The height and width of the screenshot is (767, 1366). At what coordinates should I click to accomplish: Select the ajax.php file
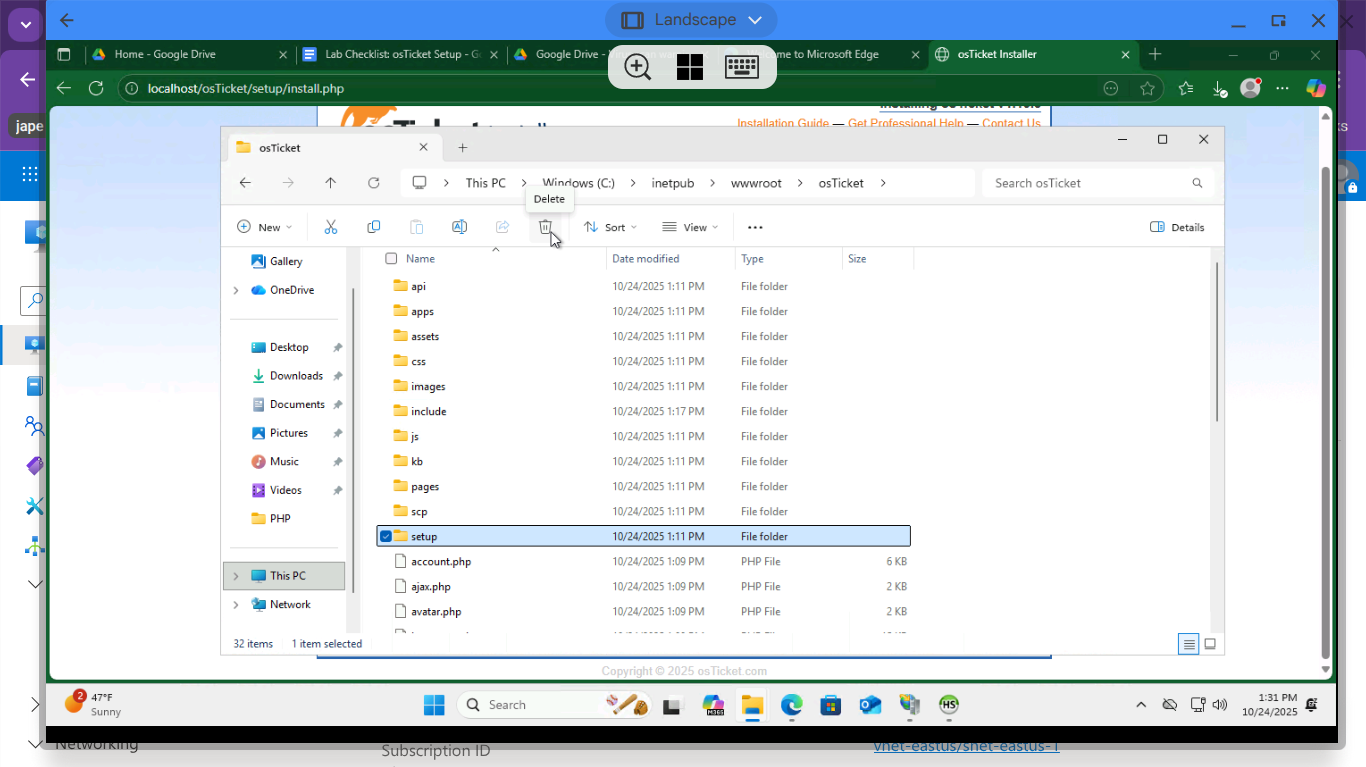point(643,587)
